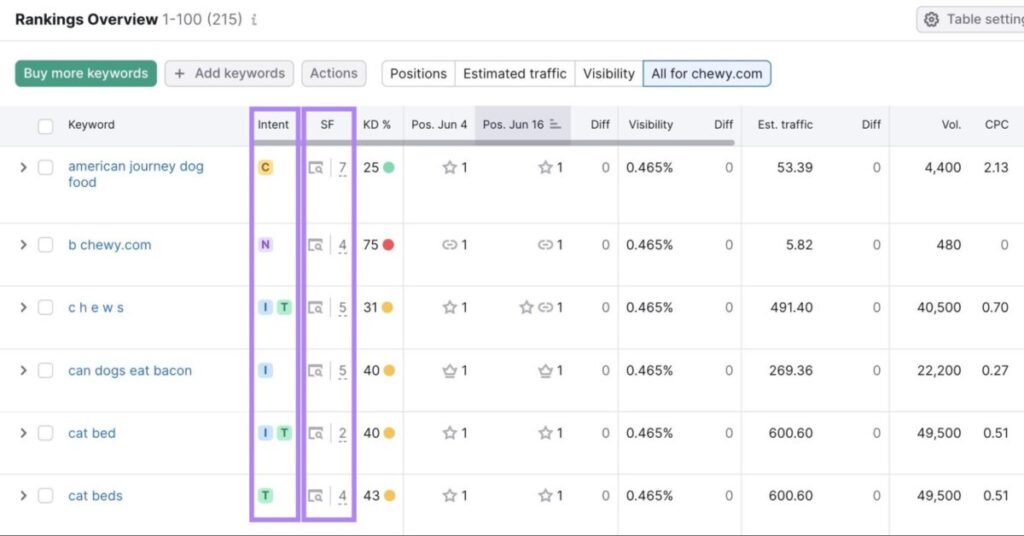The width and height of the screenshot is (1024, 536).
Task: Tick the select-all checkbox in the table header
Action: click(45, 126)
